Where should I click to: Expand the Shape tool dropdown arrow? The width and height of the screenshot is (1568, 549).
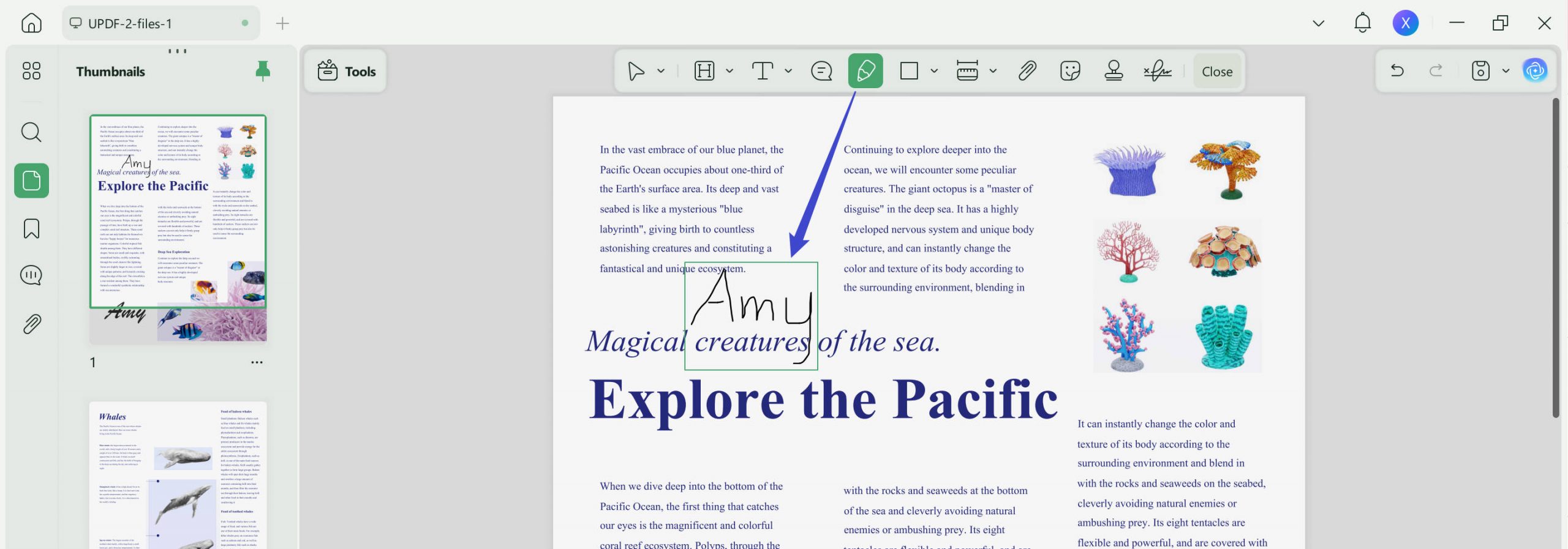click(x=934, y=71)
